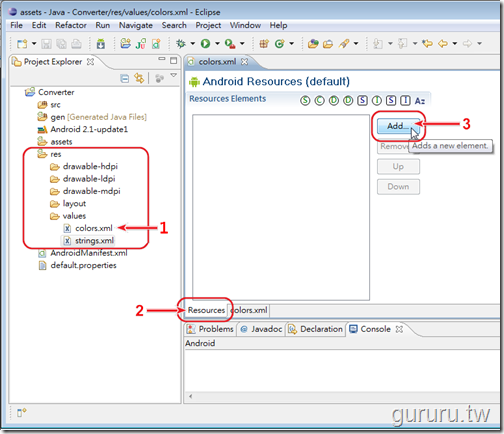Click the New wizard toolbar icon
The height and width of the screenshot is (434, 504).
tap(22, 44)
